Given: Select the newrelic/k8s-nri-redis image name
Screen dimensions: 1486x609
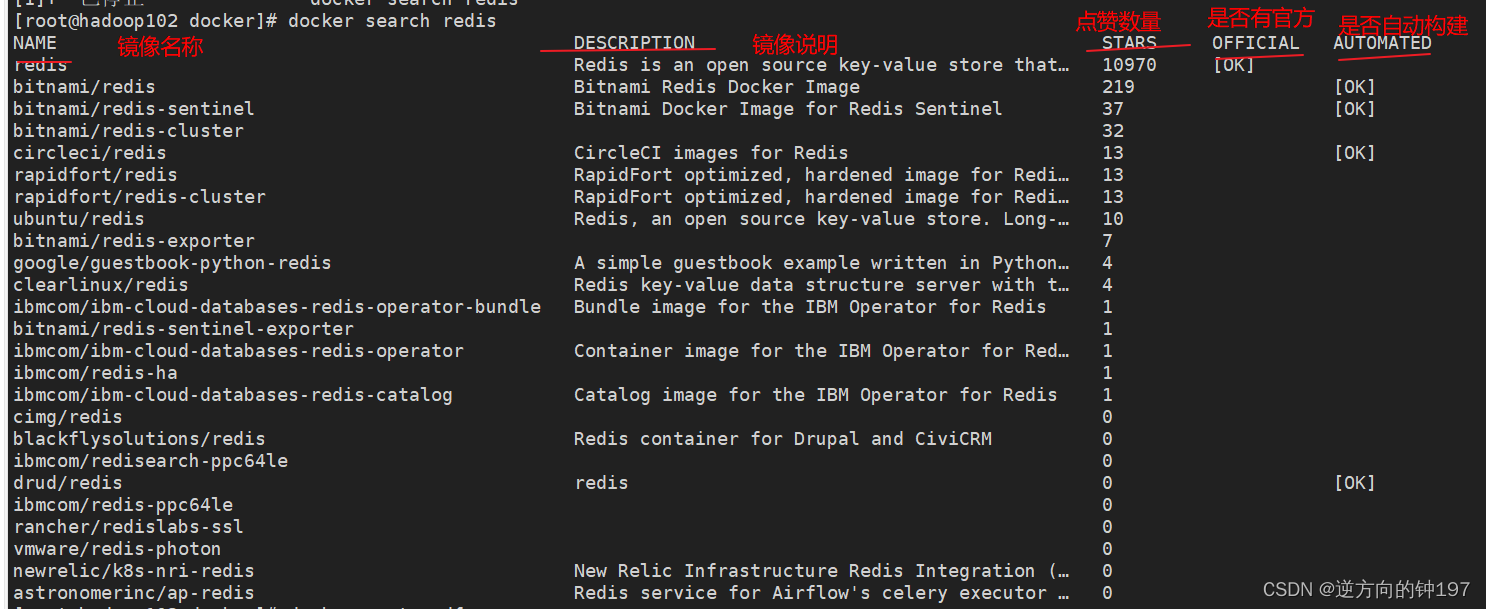Looking at the screenshot, I should point(134,571).
